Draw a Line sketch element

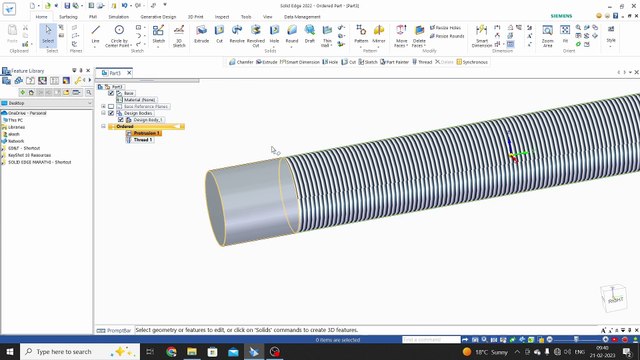[x=96, y=34]
